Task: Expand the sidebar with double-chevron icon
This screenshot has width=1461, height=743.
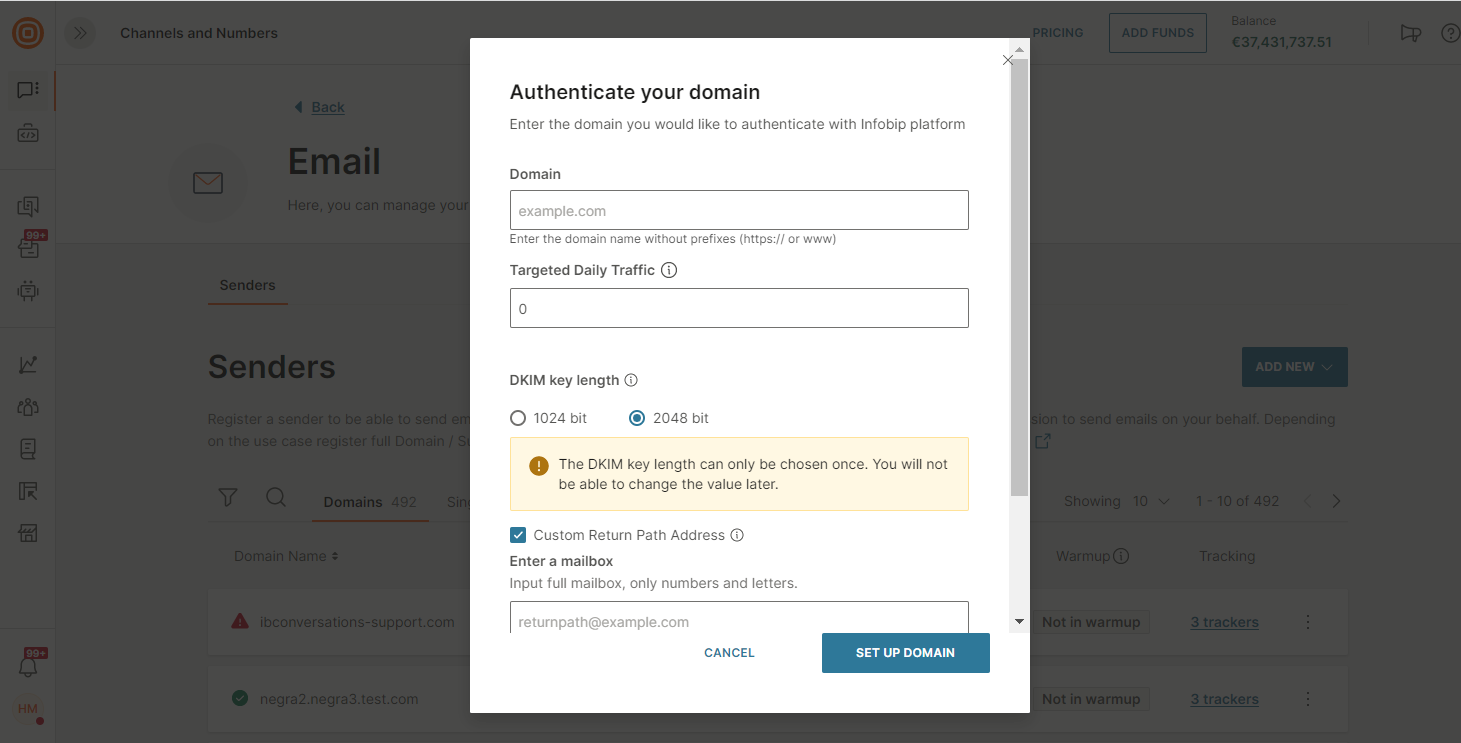Action: [x=80, y=33]
